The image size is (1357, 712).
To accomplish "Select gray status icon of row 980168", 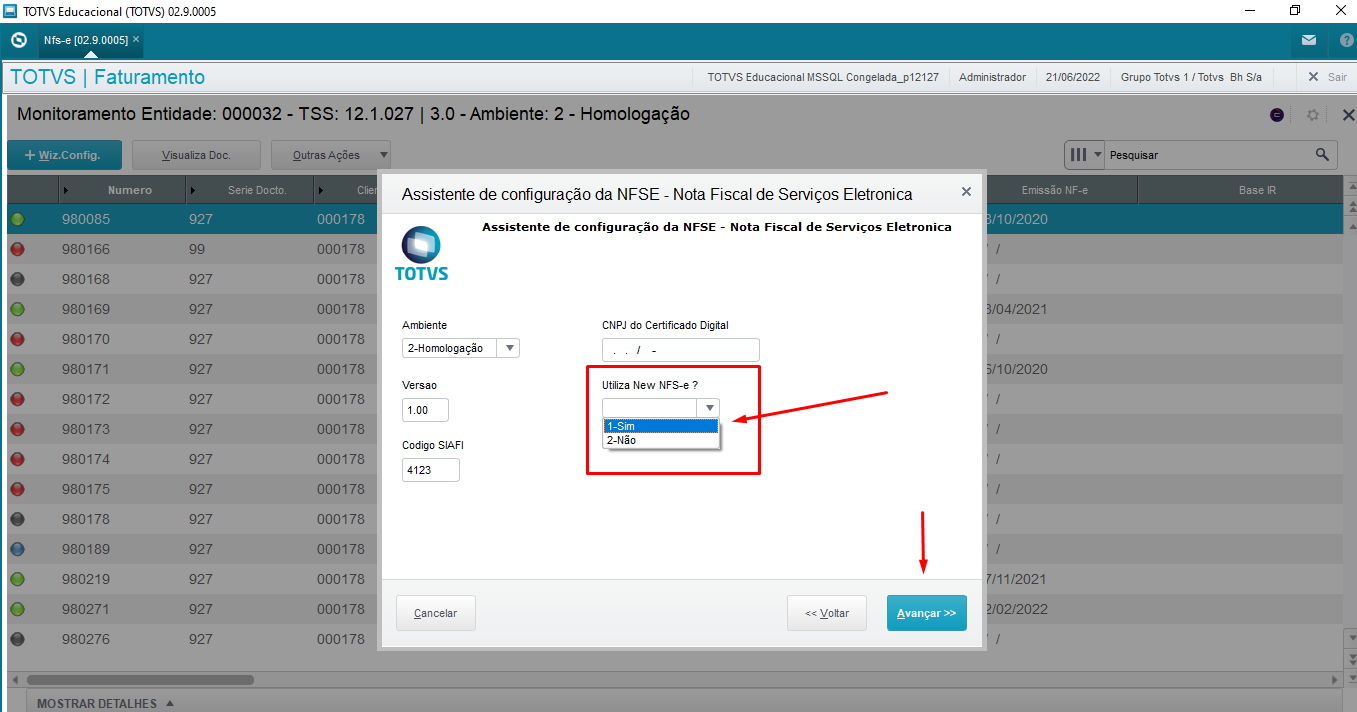I will pyautogui.click(x=18, y=279).
